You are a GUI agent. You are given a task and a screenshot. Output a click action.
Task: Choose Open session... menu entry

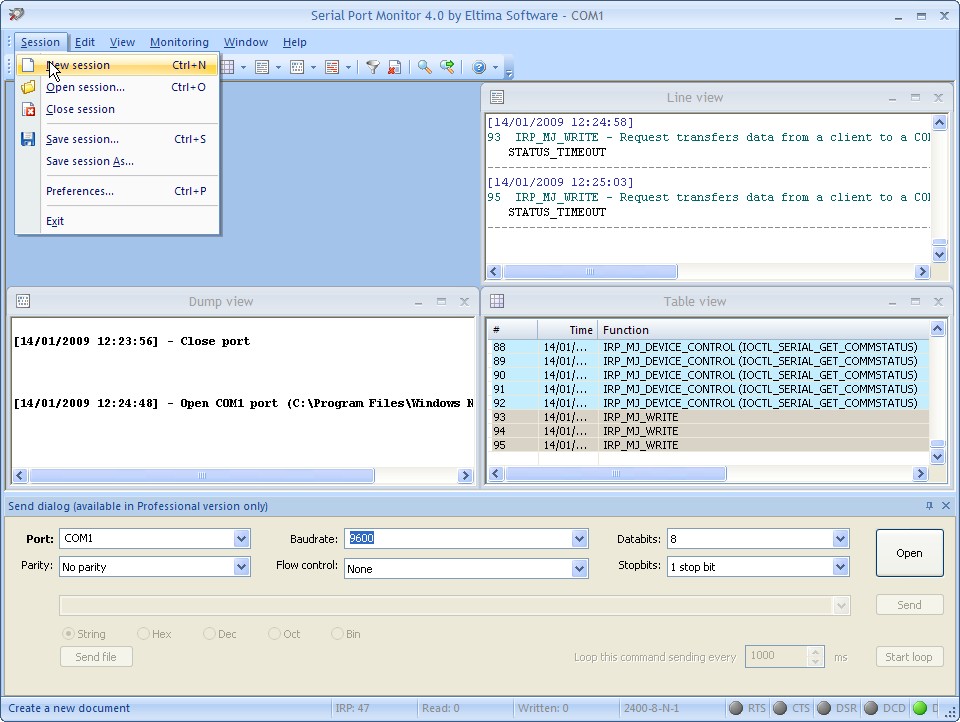(117, 87)
